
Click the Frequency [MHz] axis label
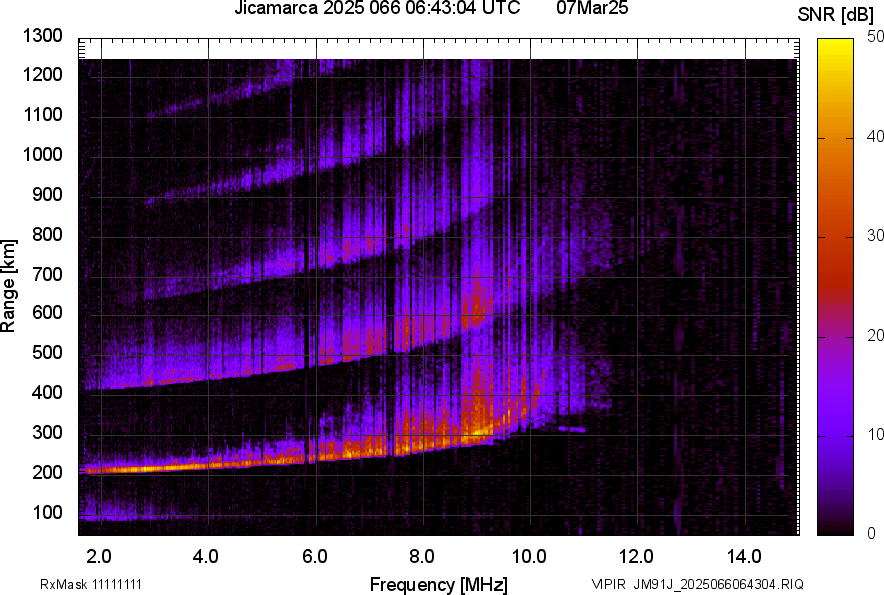pyautogui.click(x=438, y=584)
